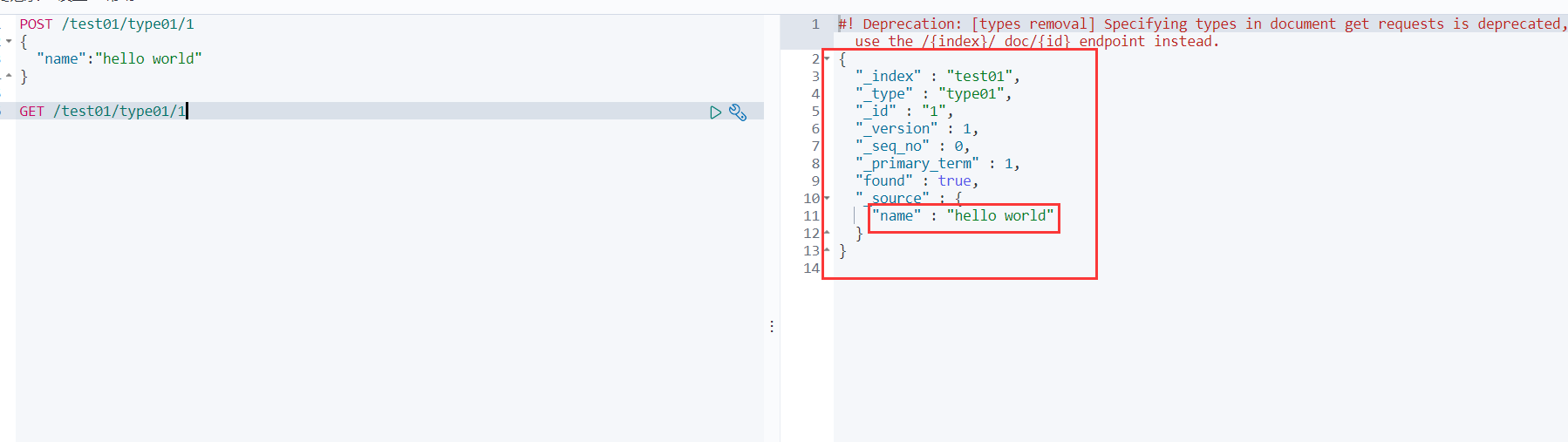Select line number 1 in response gutter
Viewport: 1568px width, 442px height.
(x=815, y=24)
